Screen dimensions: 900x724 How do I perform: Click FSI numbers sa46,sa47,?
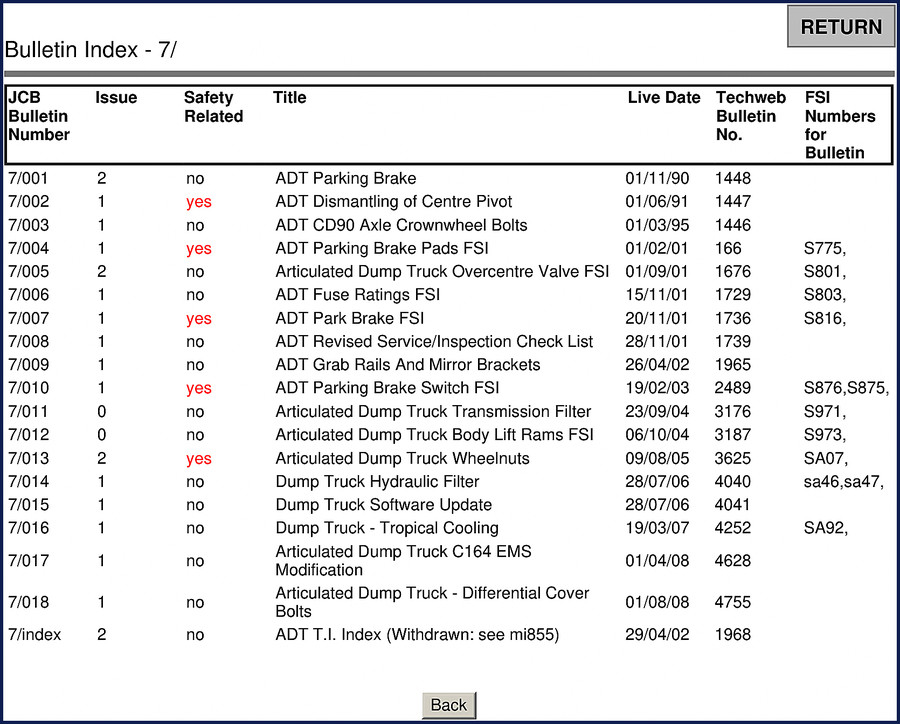click(844, 482)
